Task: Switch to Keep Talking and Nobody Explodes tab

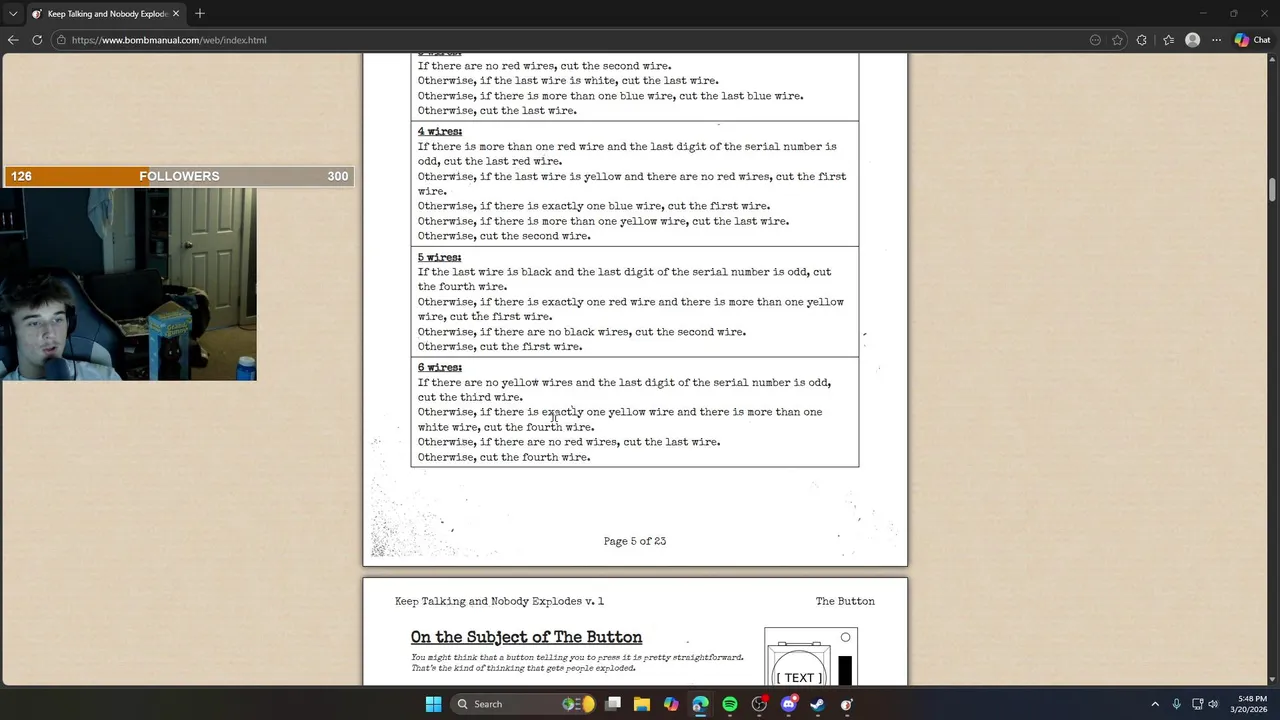Action: click(105, 14)
